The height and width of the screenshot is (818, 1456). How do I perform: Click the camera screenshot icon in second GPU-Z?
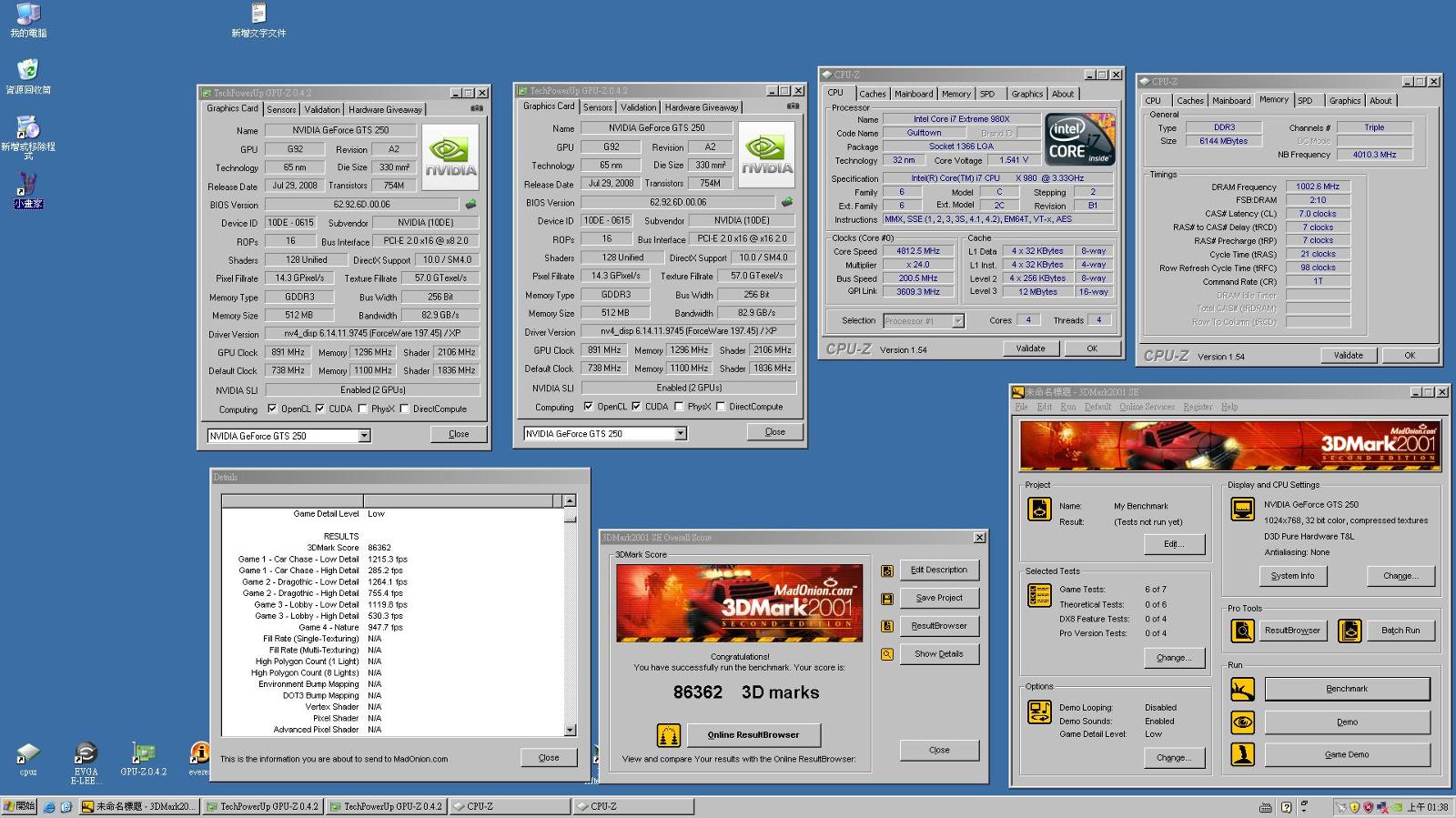pos(793,106)
